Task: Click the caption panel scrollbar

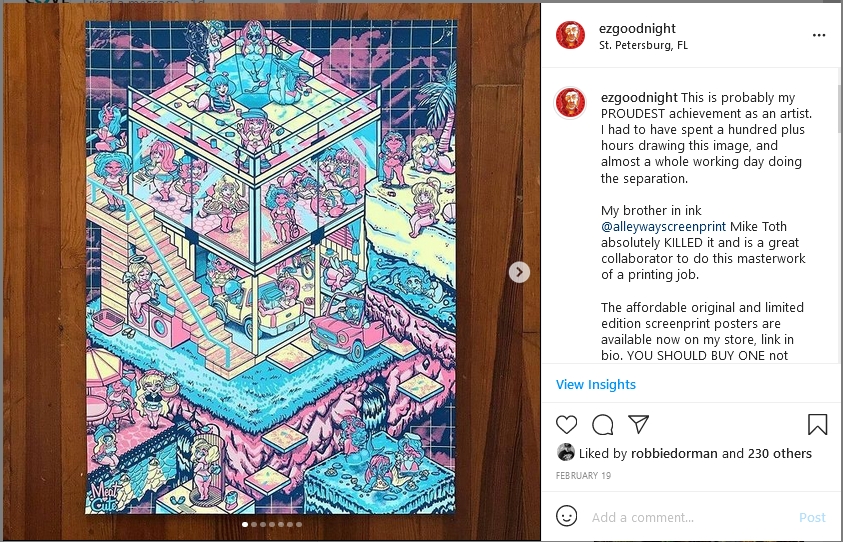Action: pos(839,108)
